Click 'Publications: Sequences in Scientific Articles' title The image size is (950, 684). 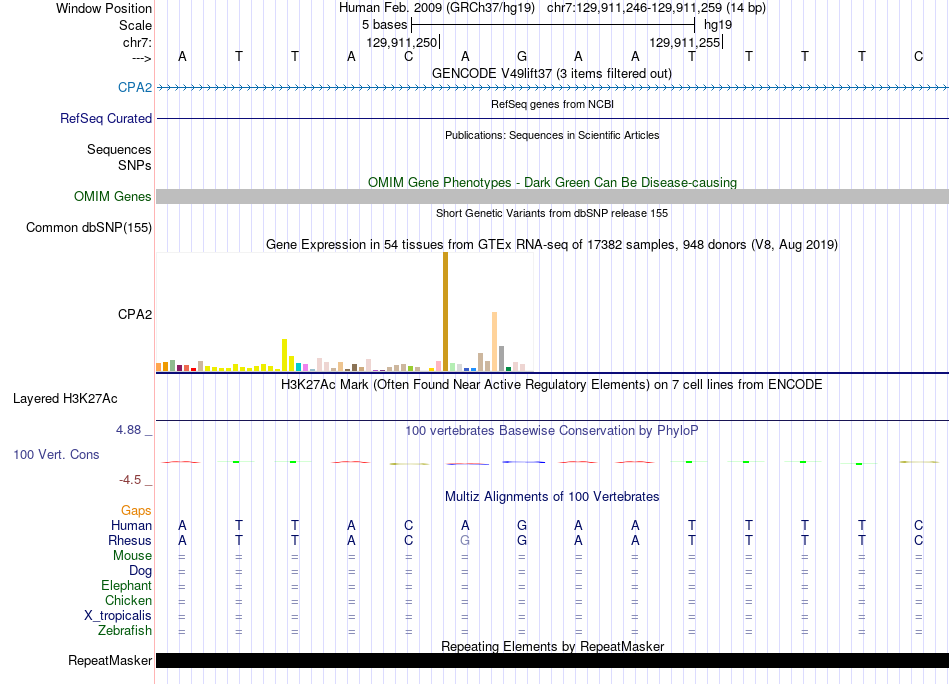[552, 135]
